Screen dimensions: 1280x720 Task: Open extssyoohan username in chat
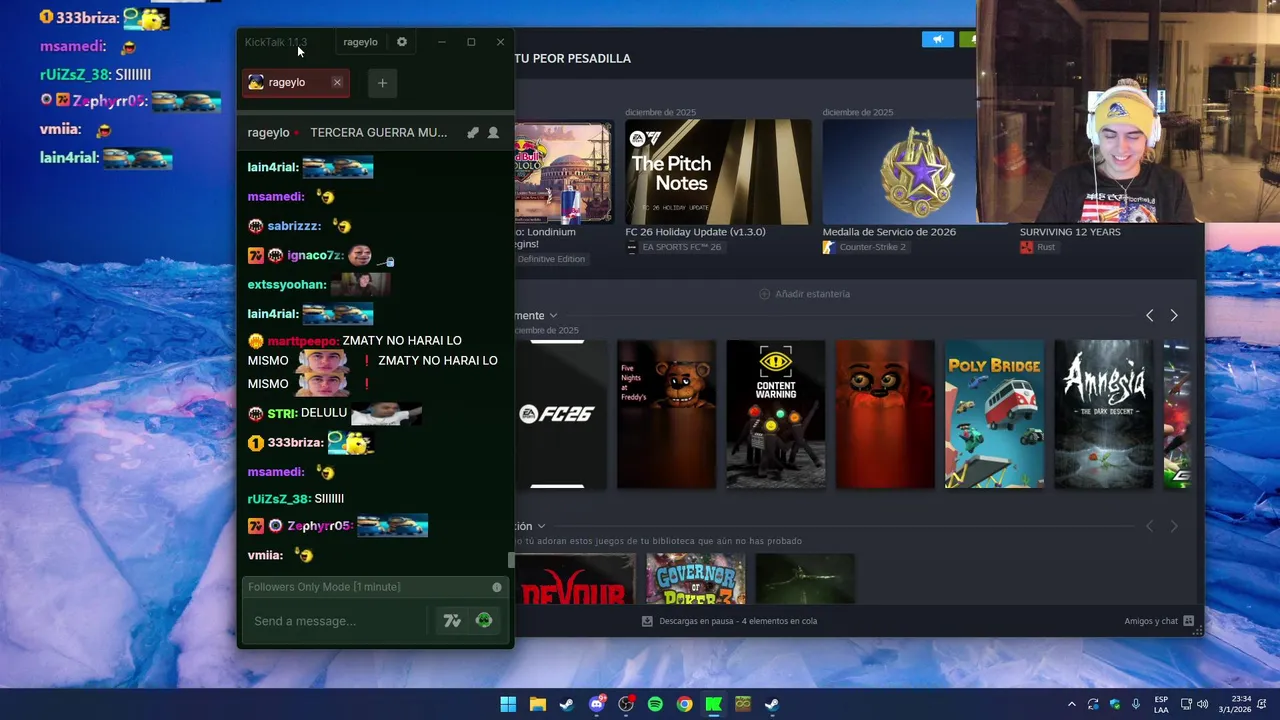tap(287, 285)
